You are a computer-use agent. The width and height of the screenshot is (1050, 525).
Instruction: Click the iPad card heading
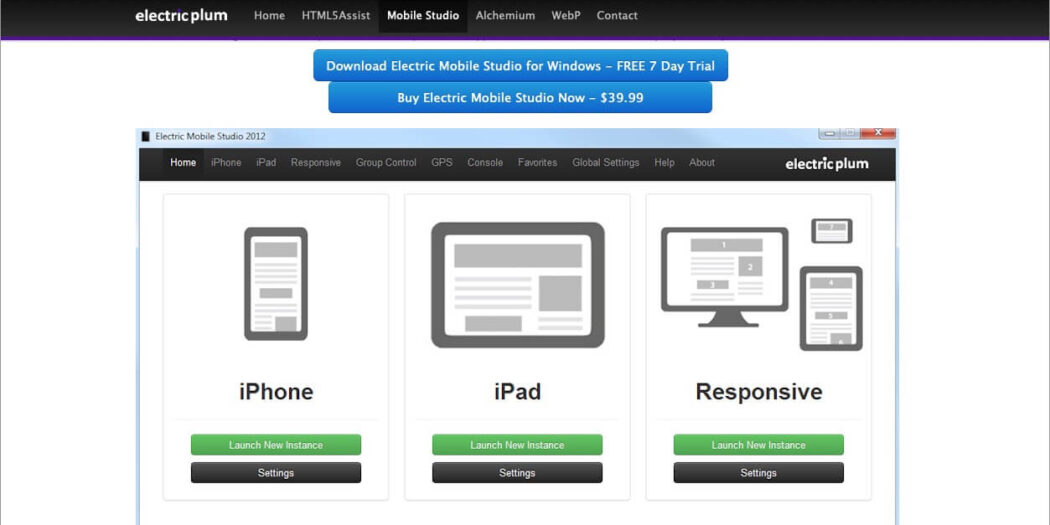[518, 392]
